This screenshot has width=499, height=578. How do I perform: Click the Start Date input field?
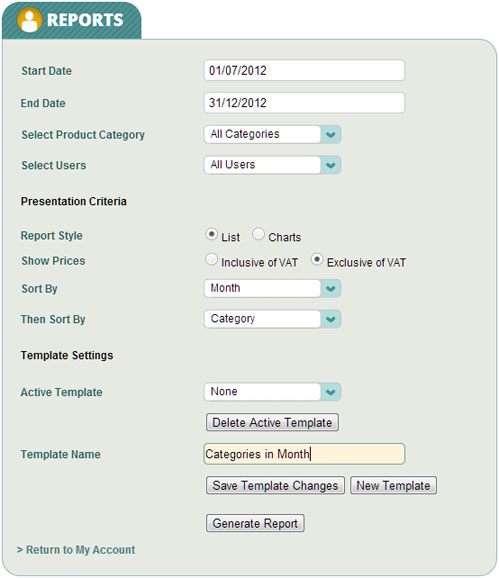[x=304, y=70]
